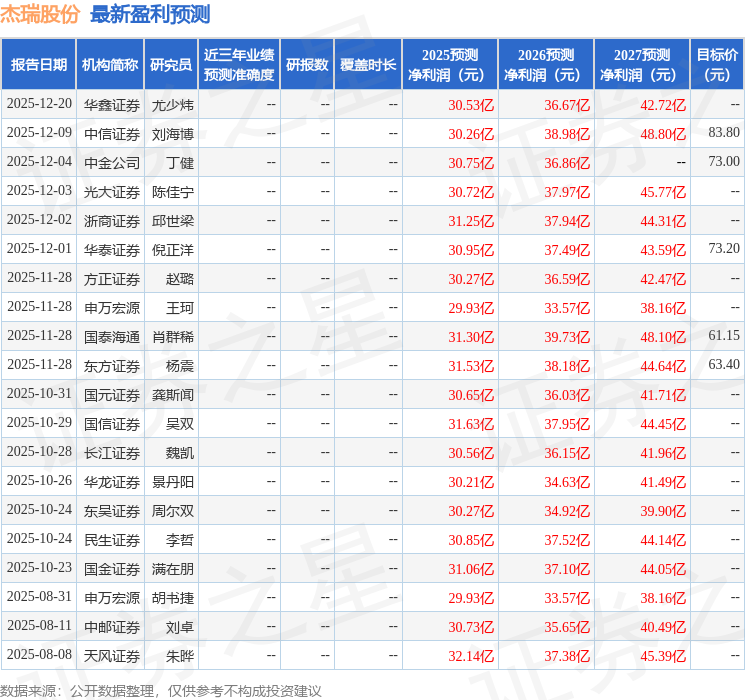Click the 32.14亿 profit value
The height and width of the screenshot is (700, 745).
(x=471, y=656)
